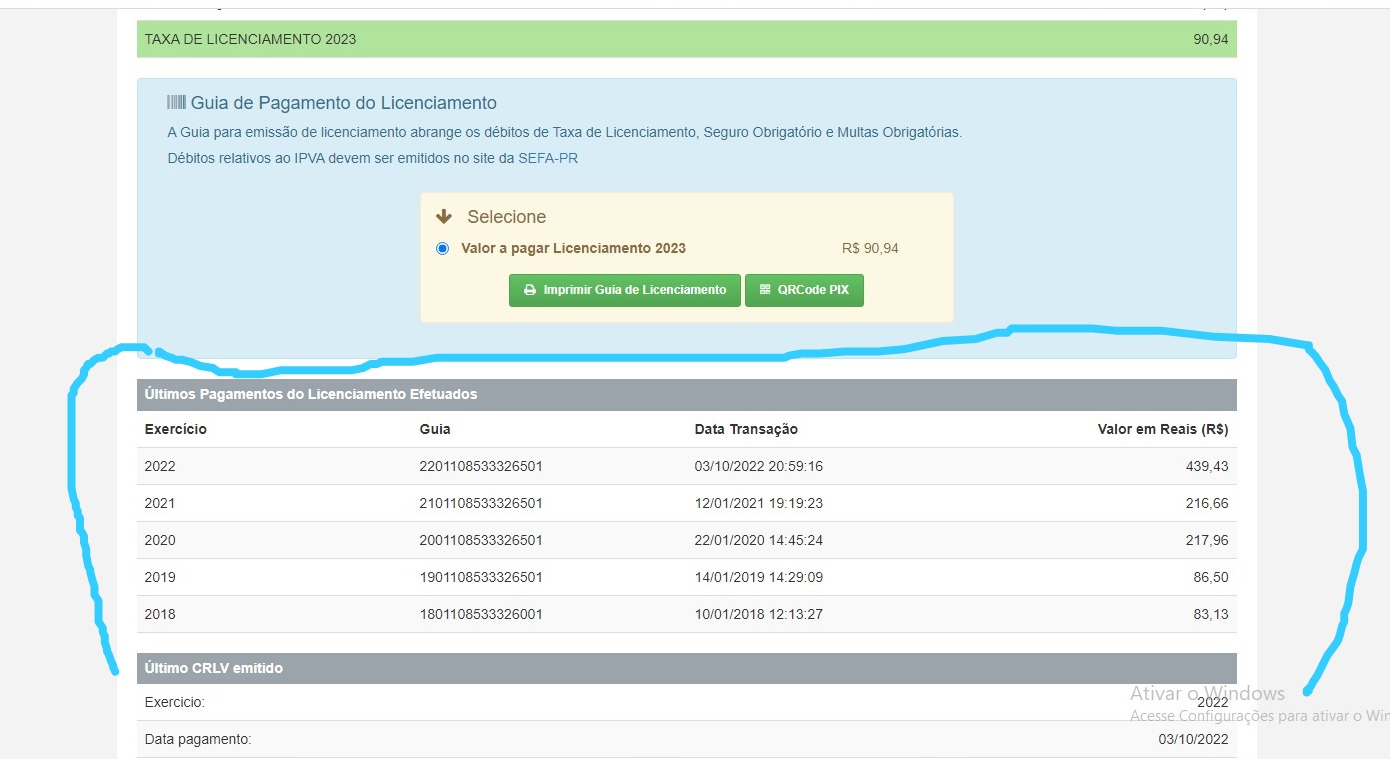1390x759 pixels.
Task: Click the Valor em Reais column header
Action: click(1163, 429)
